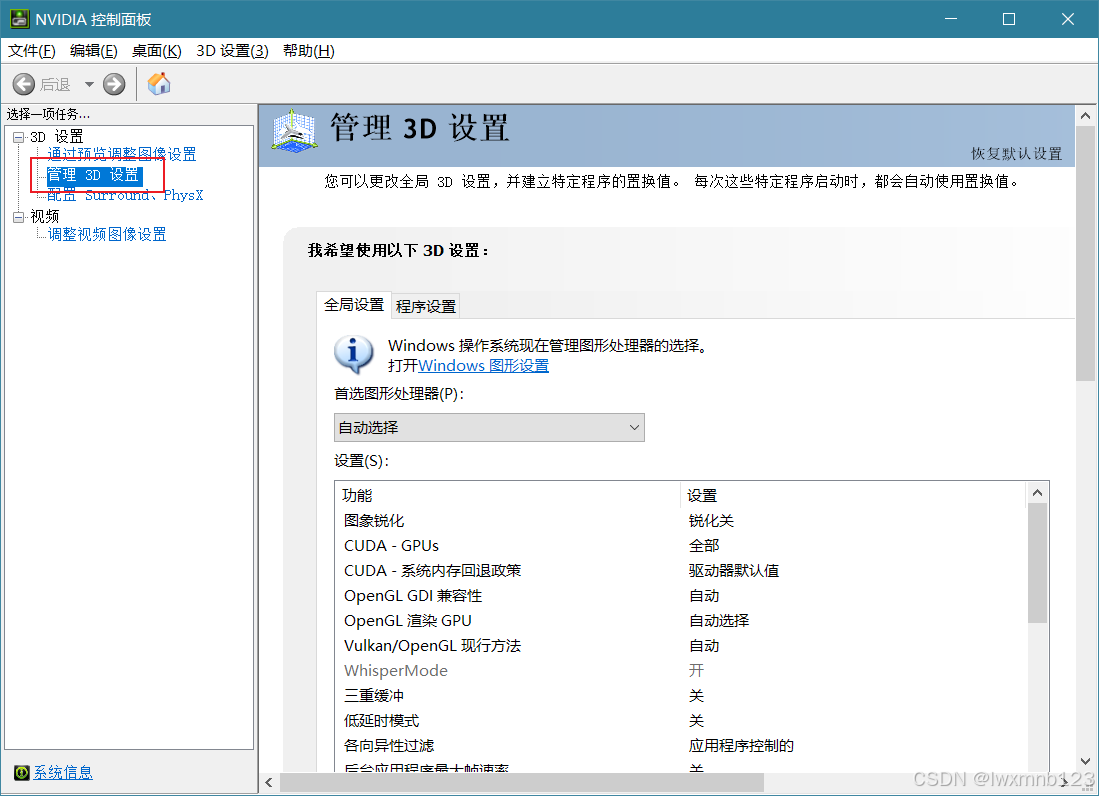The width and height of the screenshot is (1099, 796).
Task: Open the 自动选择 preferred GPU dropdown
Action: tap(489, 427)
